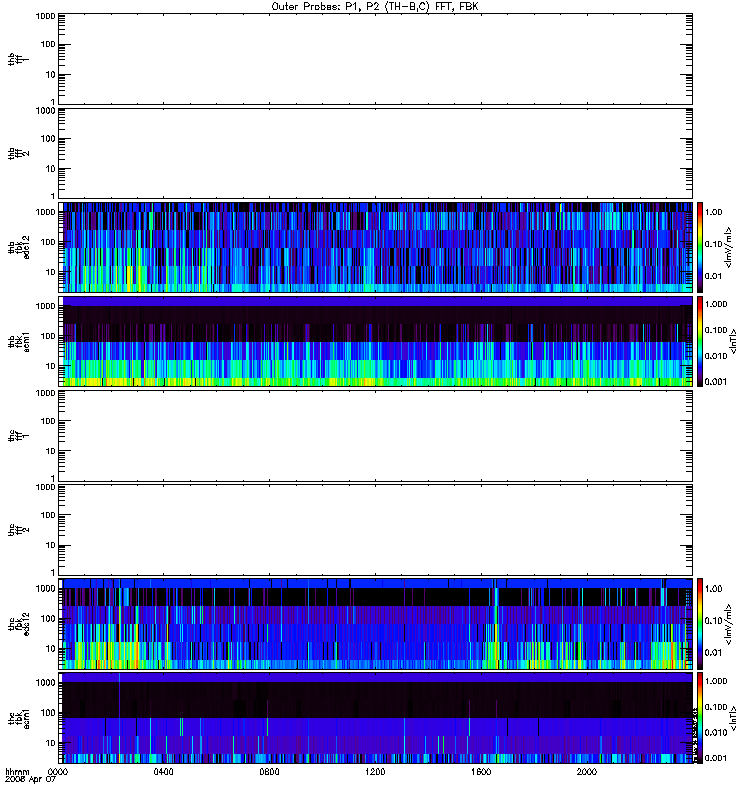Click the color bar beside thb fbk scm1
Image resolution: width=750 pixels, height=800 pixels.
click(x=700, y=341)
